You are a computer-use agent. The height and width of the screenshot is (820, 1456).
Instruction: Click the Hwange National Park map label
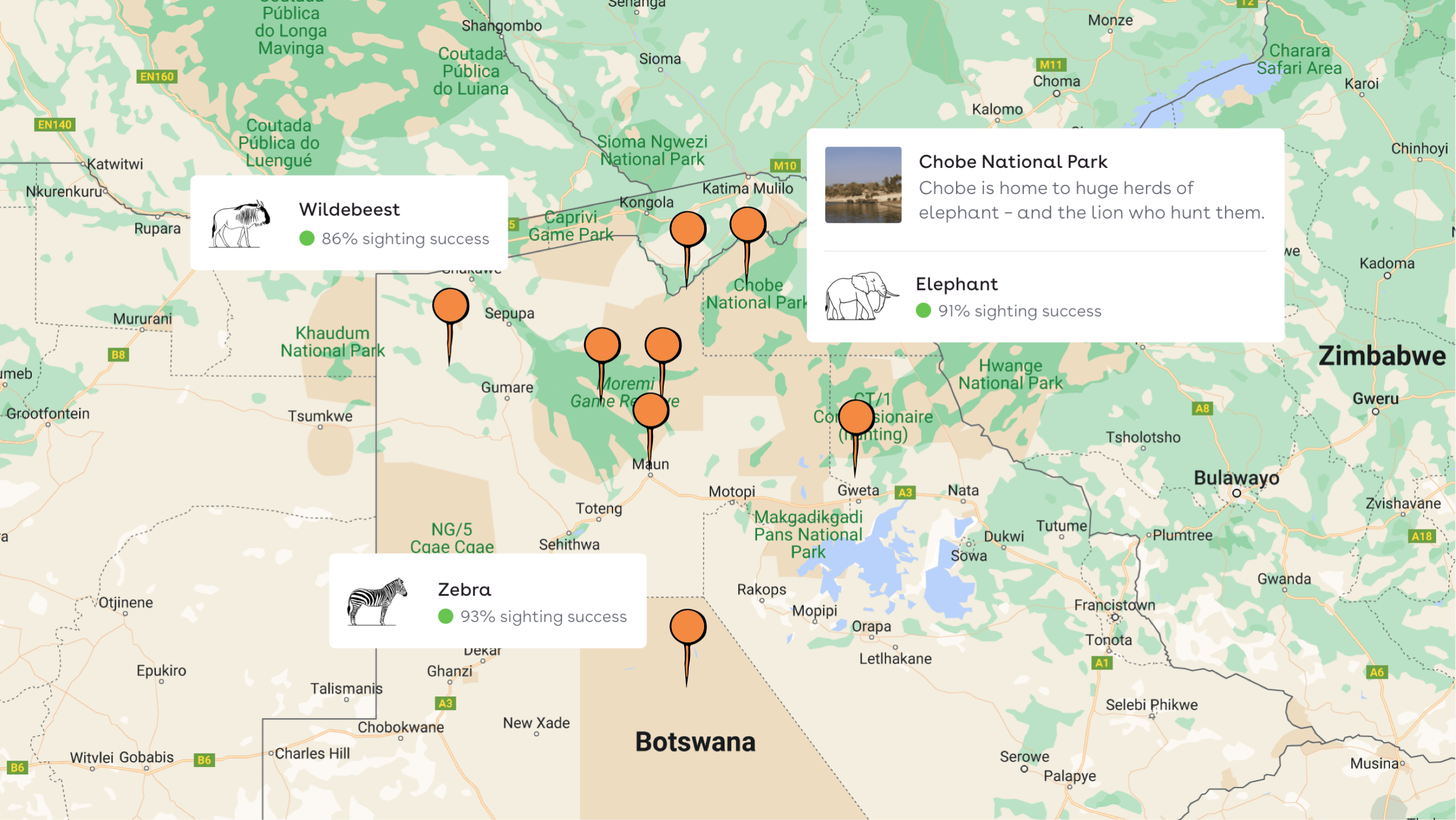[x=1010, y=374]
